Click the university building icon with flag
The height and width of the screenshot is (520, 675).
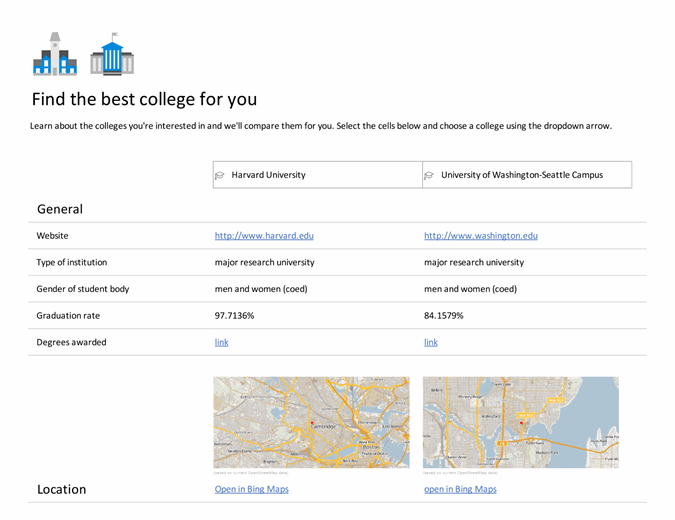(x=111, y=57)
